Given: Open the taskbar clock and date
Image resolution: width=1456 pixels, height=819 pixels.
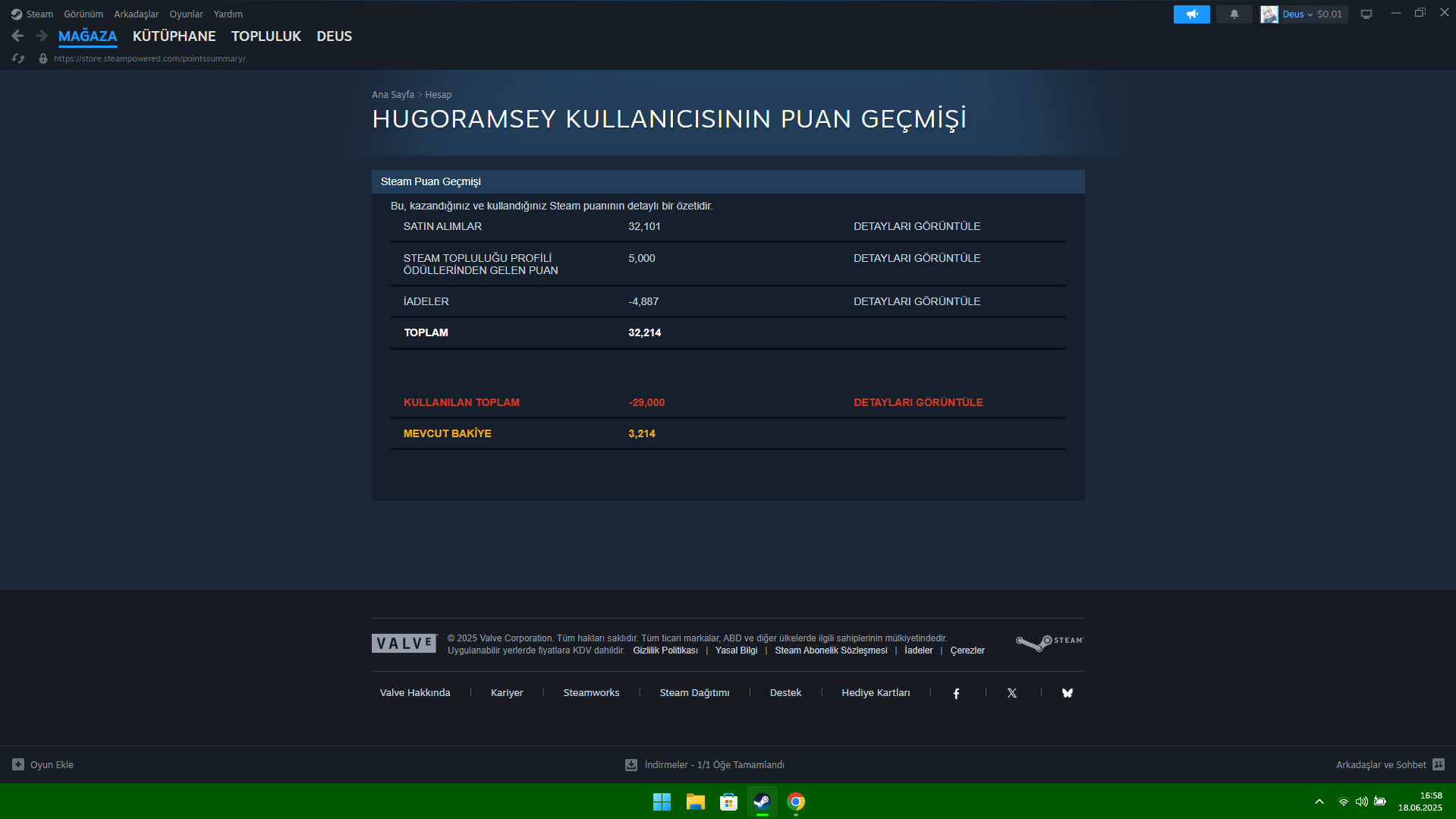Looking at the screenshot, I should [x=1420, y=802].
